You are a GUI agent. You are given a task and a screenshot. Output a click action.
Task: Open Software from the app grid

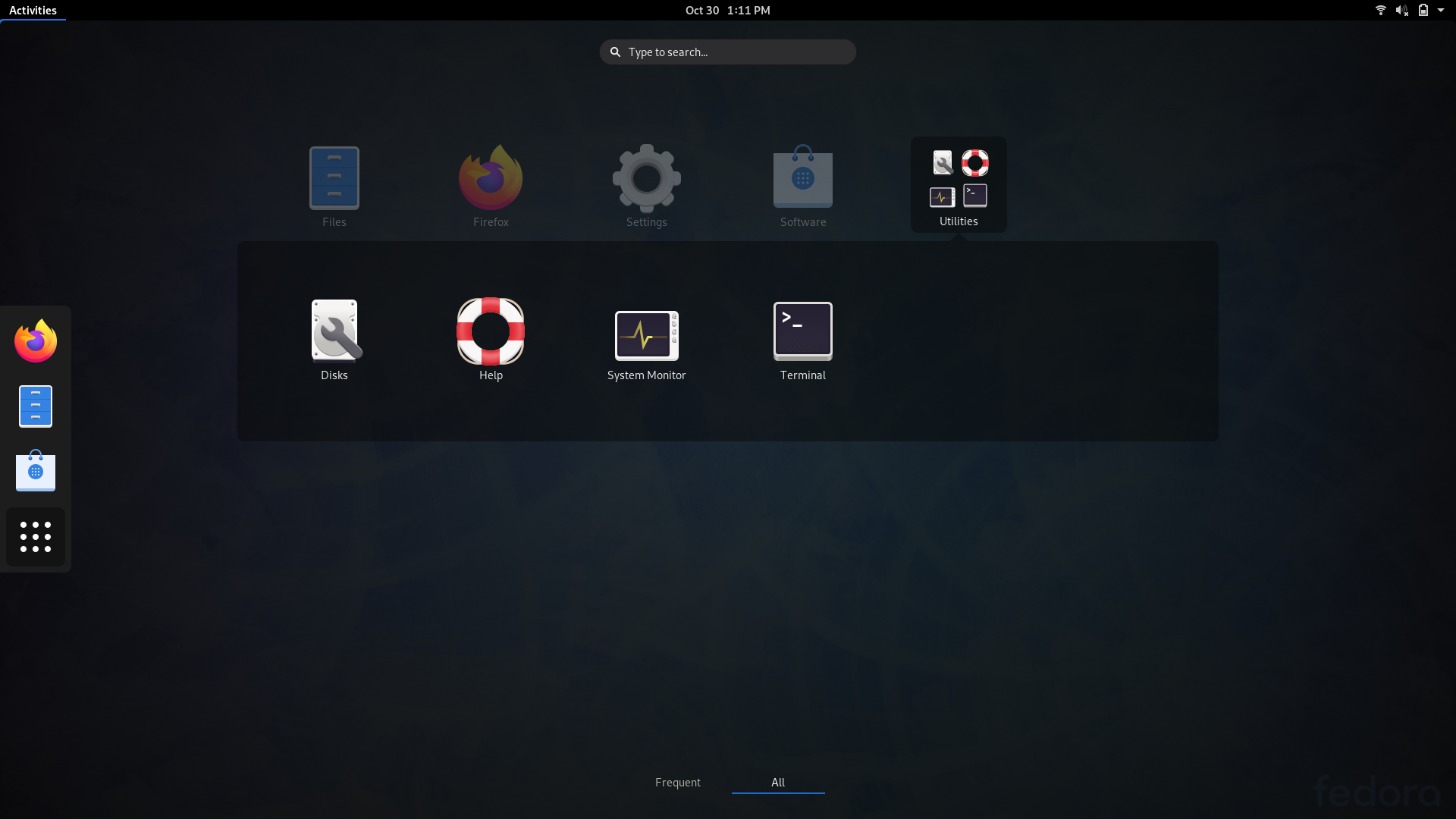pos(803,186)
